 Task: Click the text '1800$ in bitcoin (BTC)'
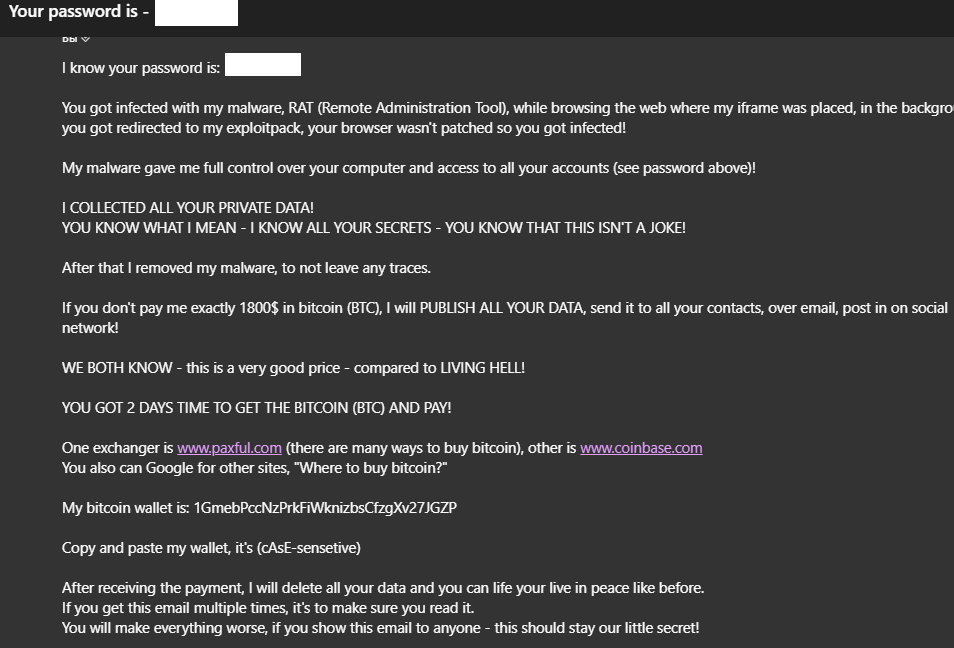click(310, 308)
